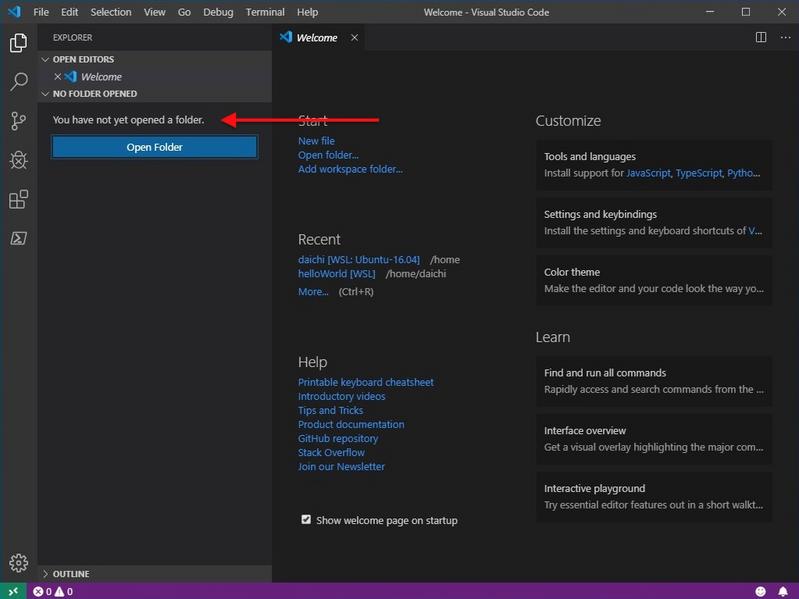The image size is (799, 599).
Task: Click the New file link
Action: [316, 141]
